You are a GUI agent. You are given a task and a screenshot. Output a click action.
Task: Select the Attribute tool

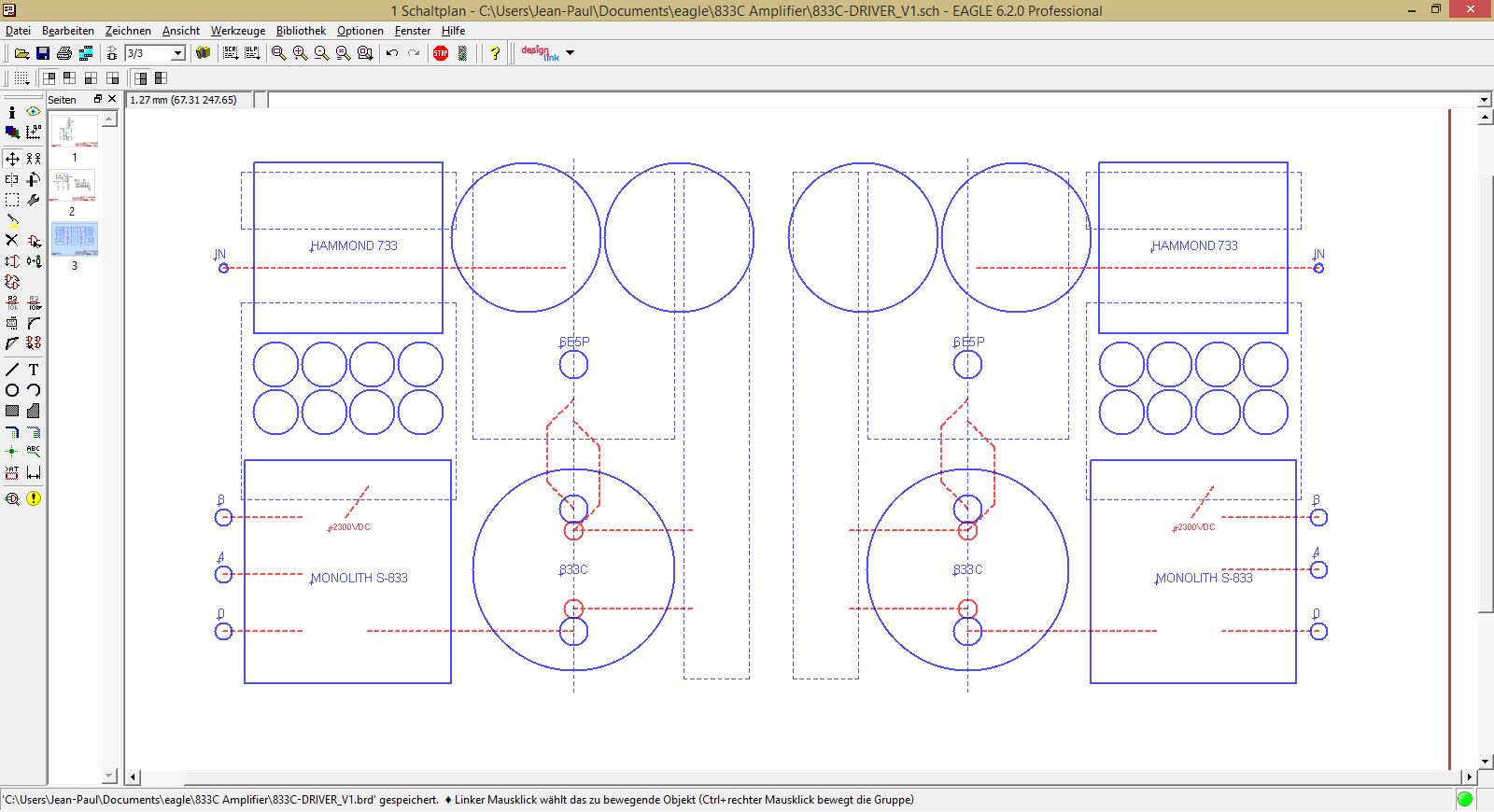pyautogui.click(x=12, y=472)
